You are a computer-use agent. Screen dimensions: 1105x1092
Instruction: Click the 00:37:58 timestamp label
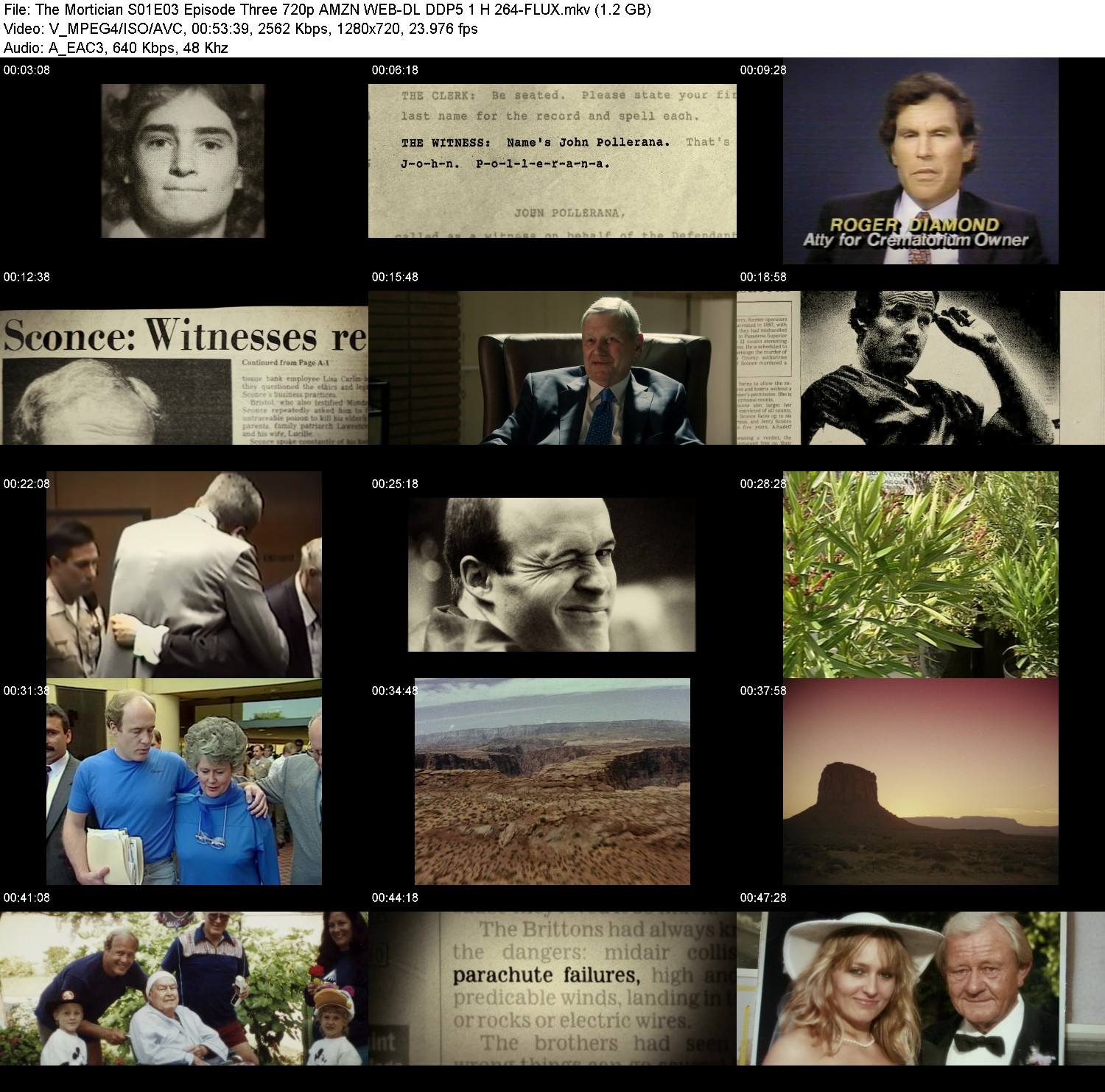(763, 691)
